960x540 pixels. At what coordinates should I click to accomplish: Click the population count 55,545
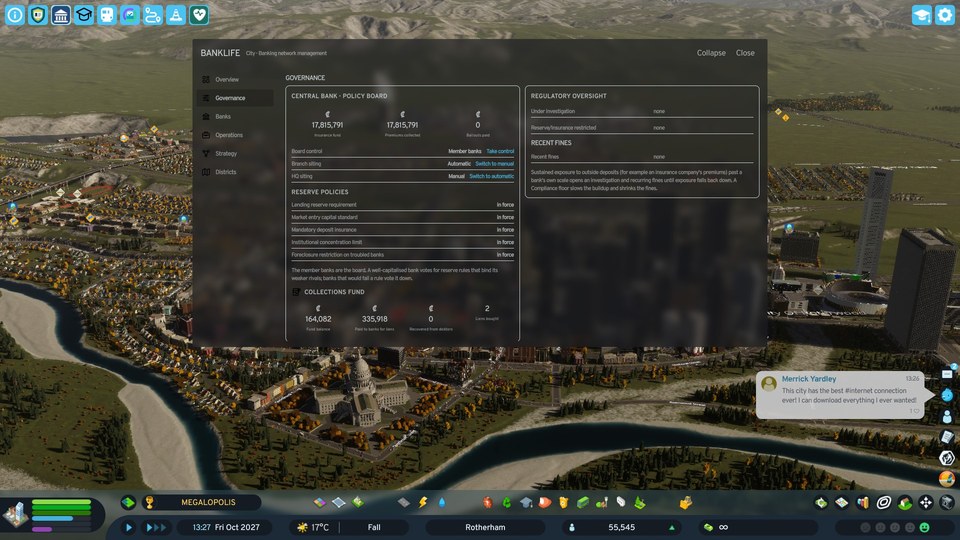click(621, 527)
